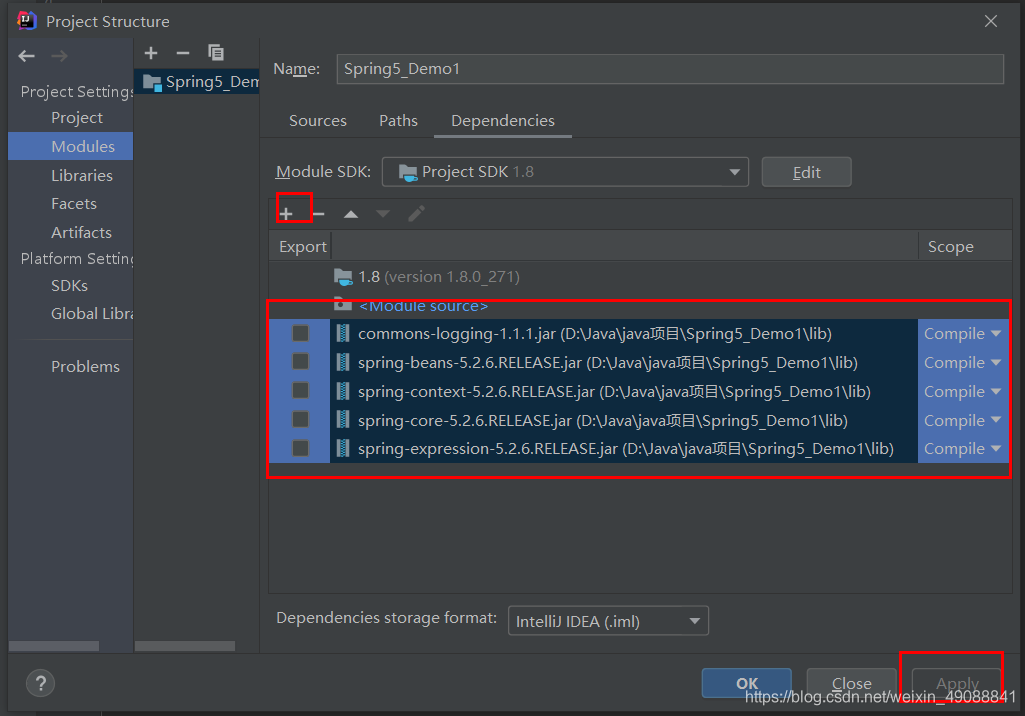Remove selected module with minus icon
The height and width of the screenshot is (716, 1025).
coord(183,53)
